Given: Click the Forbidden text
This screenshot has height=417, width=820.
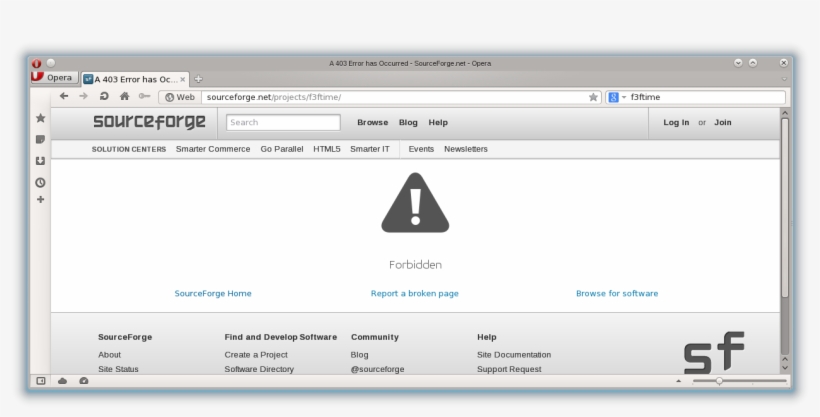Looking at the screenshot, I should point(415,265).
